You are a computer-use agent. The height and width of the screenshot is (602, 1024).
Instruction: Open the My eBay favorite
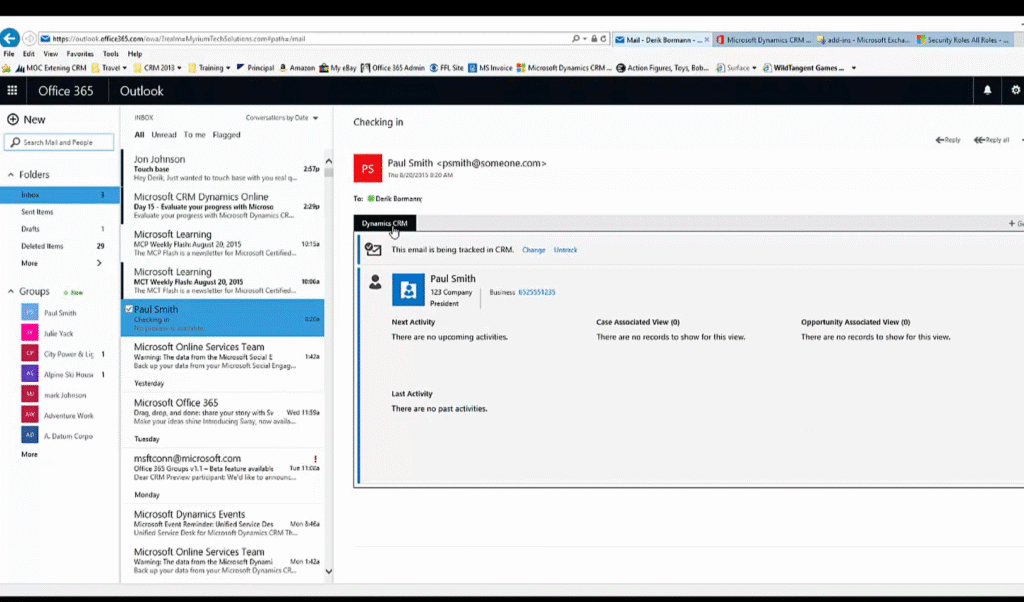[x=338, y=68]
